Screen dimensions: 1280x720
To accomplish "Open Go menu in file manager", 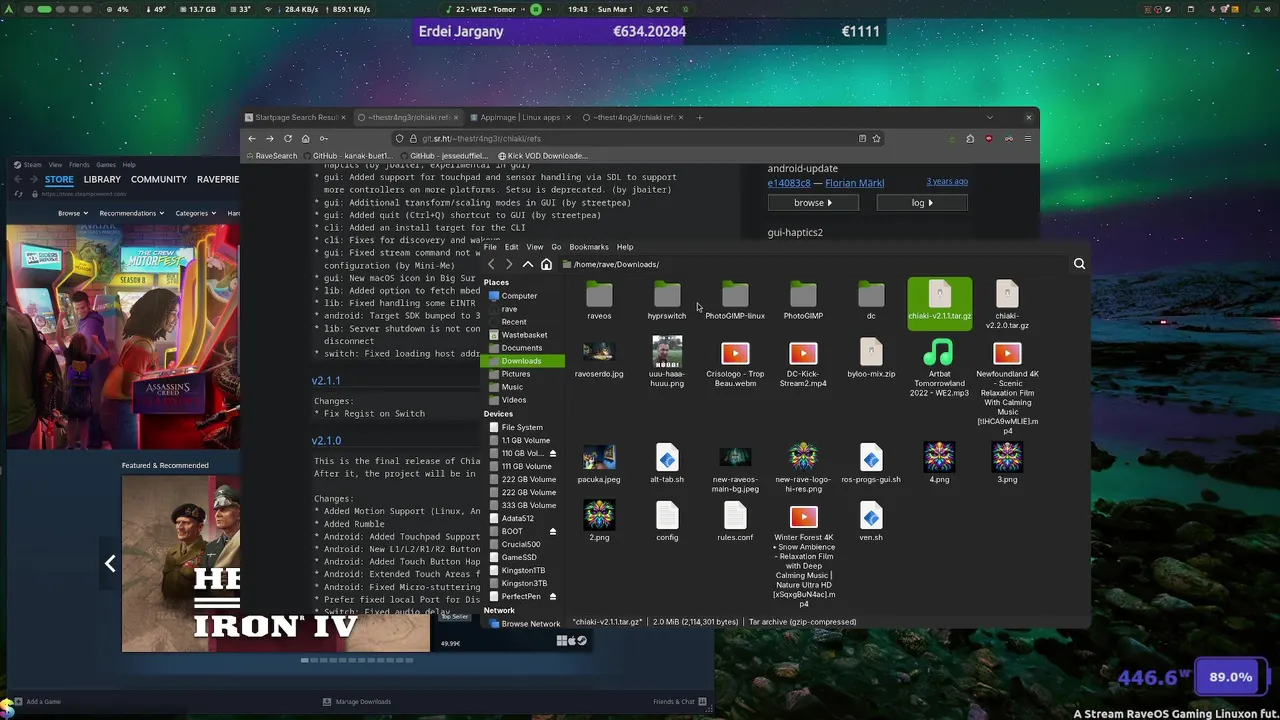I will point(556,247).
